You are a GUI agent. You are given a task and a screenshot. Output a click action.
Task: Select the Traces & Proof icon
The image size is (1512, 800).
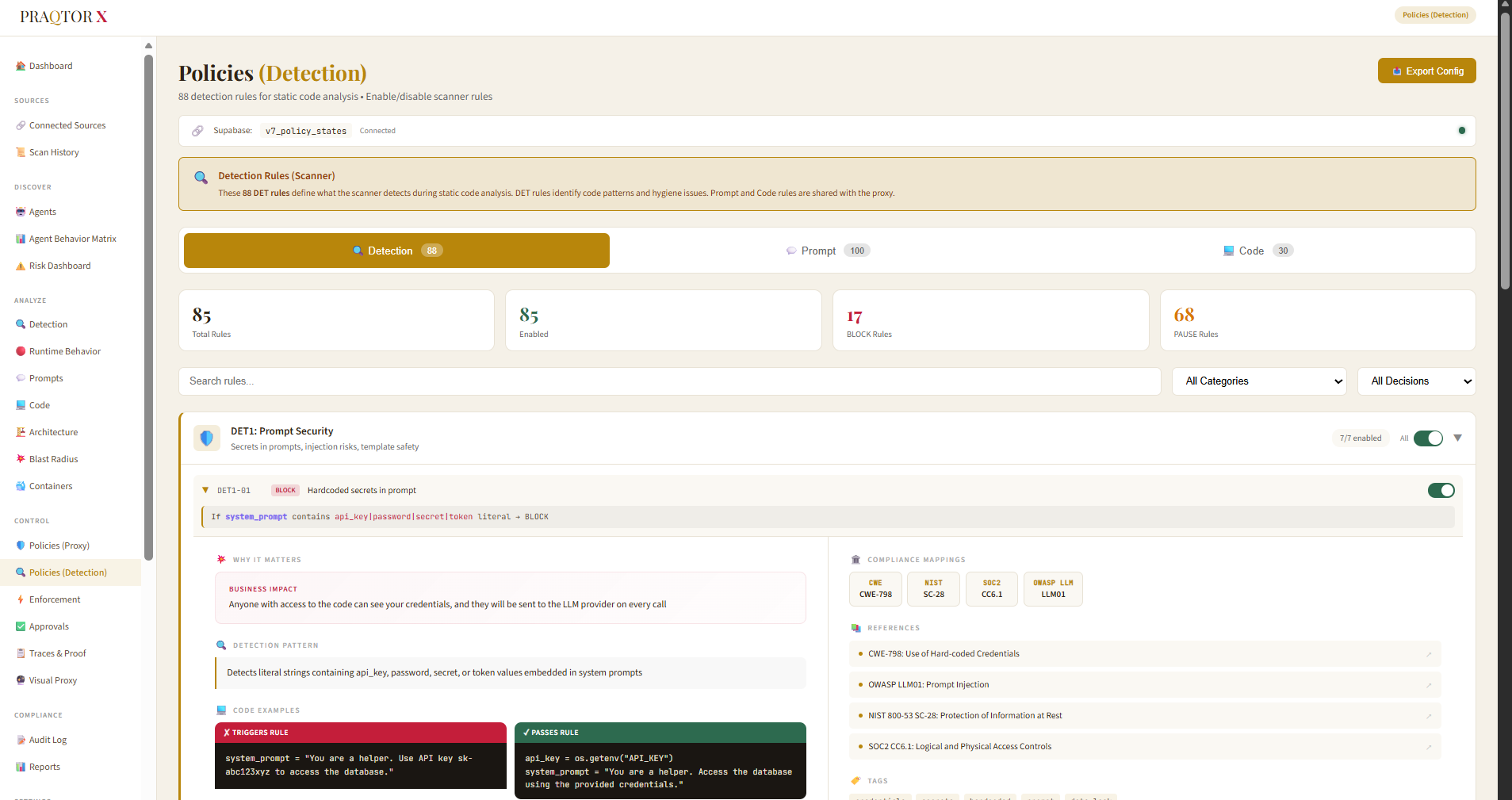pyautogui.click(x=20, y=653)
